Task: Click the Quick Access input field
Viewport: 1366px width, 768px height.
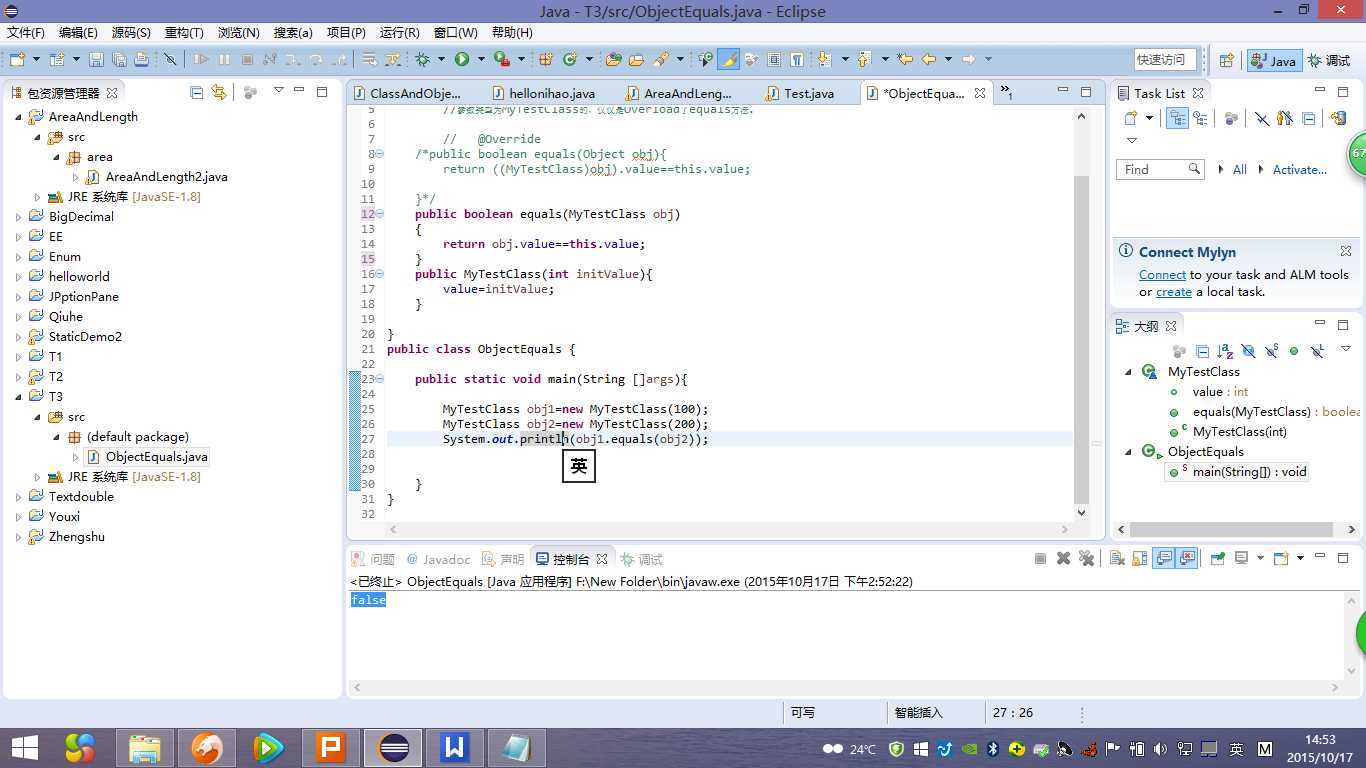Action: tap(1165, 60)
